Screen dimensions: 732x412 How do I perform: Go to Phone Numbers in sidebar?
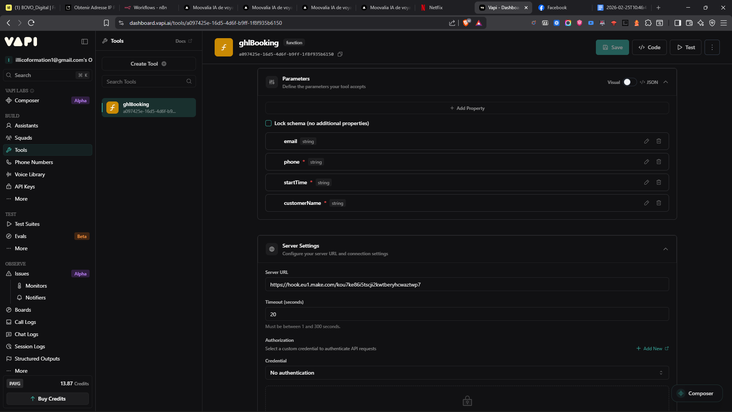click(34, 162)
